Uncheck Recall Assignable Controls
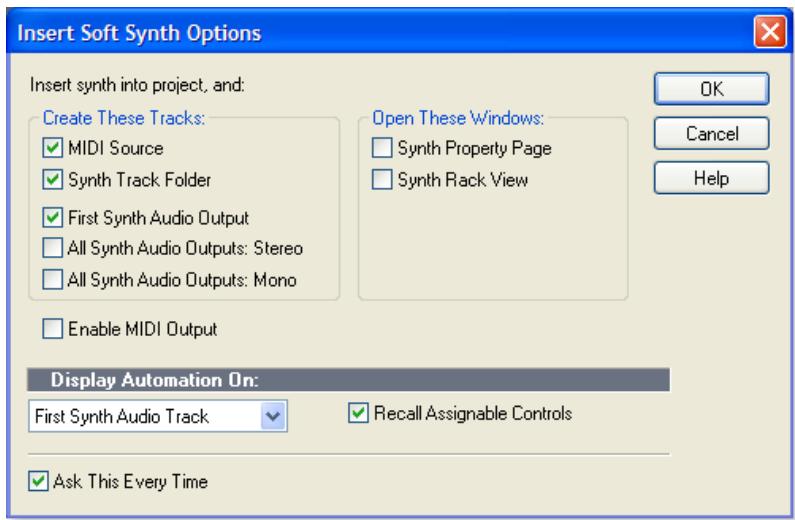 359,413
